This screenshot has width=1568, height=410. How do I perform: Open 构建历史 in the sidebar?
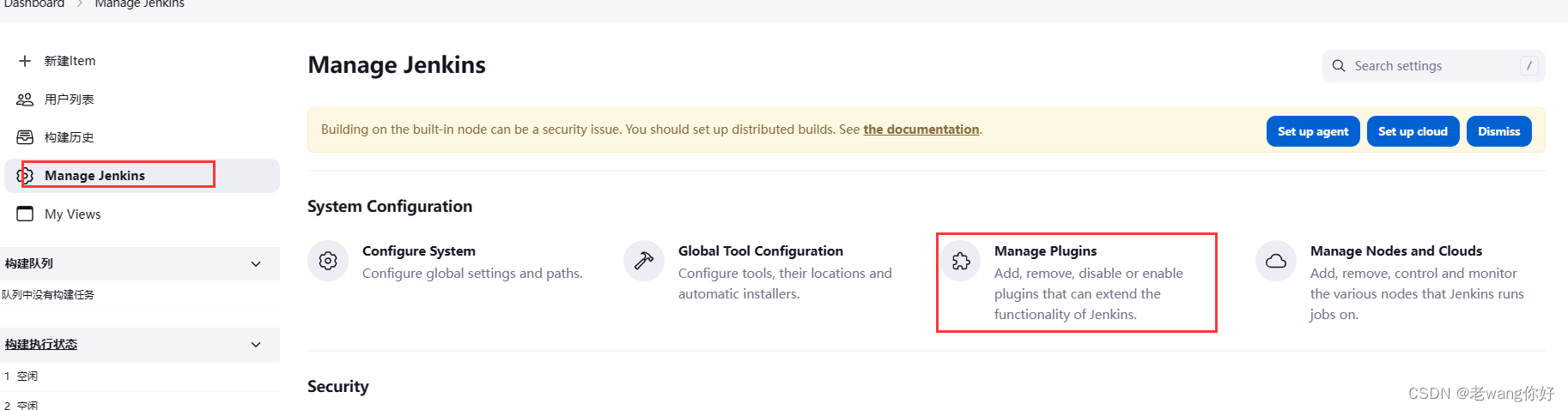click(70, 137)
